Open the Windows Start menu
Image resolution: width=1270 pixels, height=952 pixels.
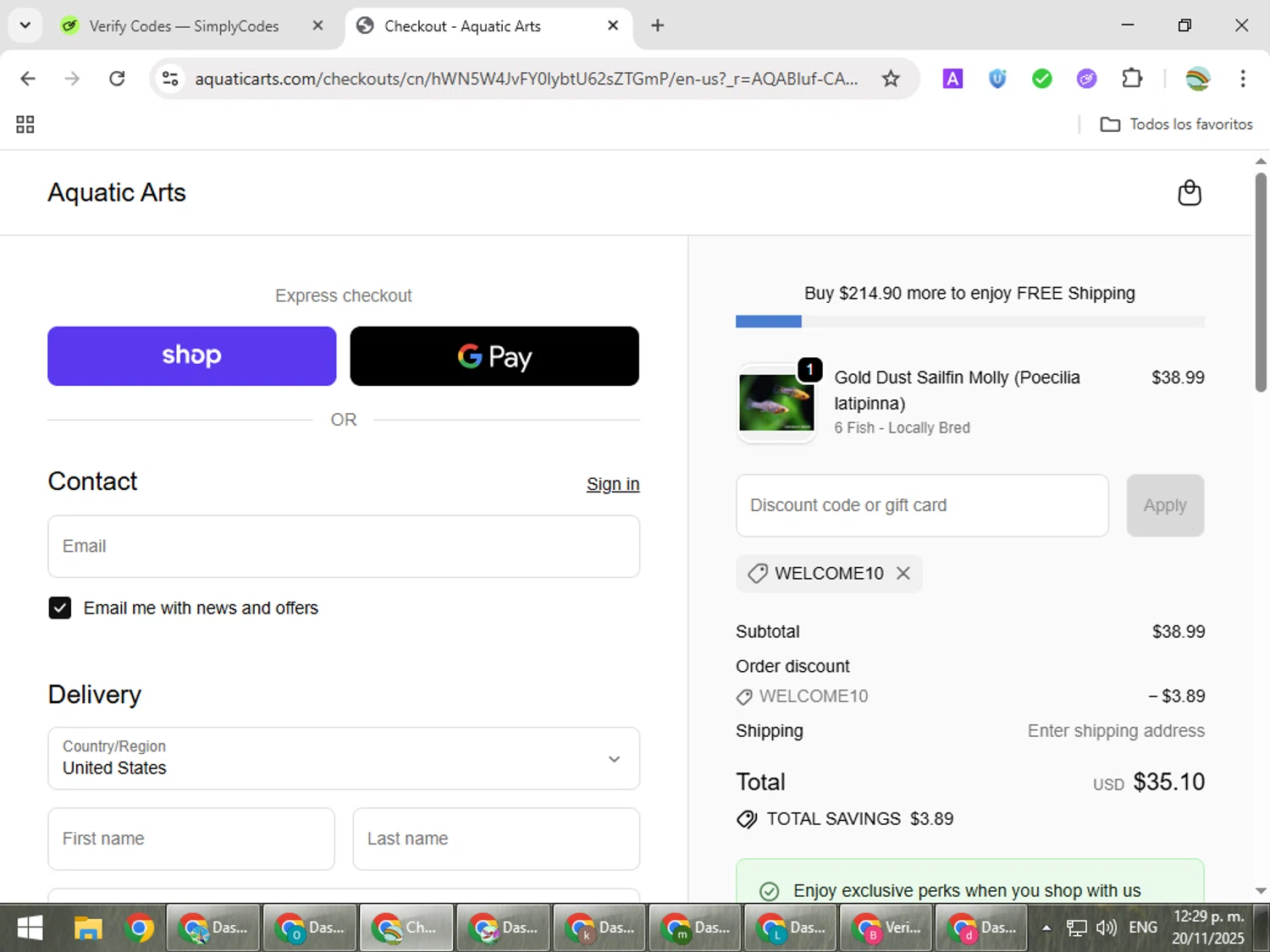[30, 928]
